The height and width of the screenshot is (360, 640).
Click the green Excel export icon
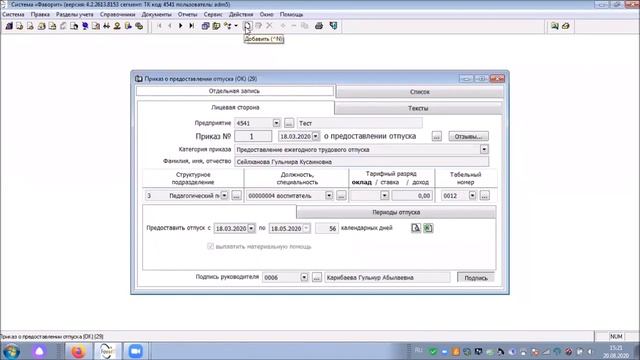[428, 228]
